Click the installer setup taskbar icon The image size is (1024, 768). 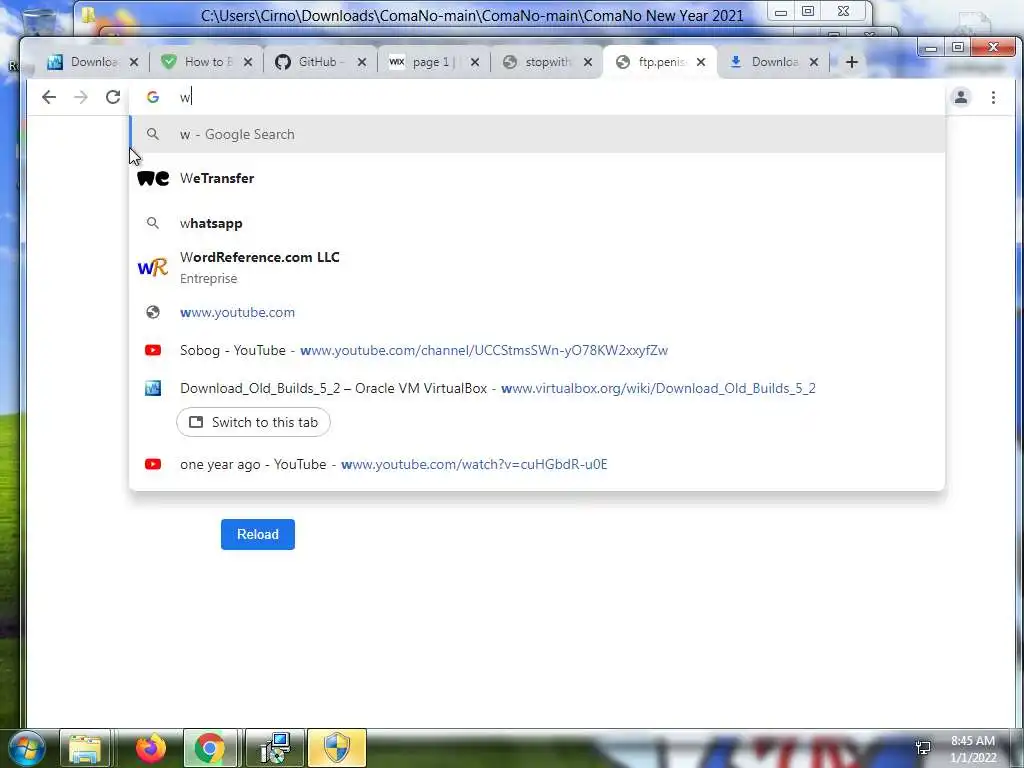(274, 748)
